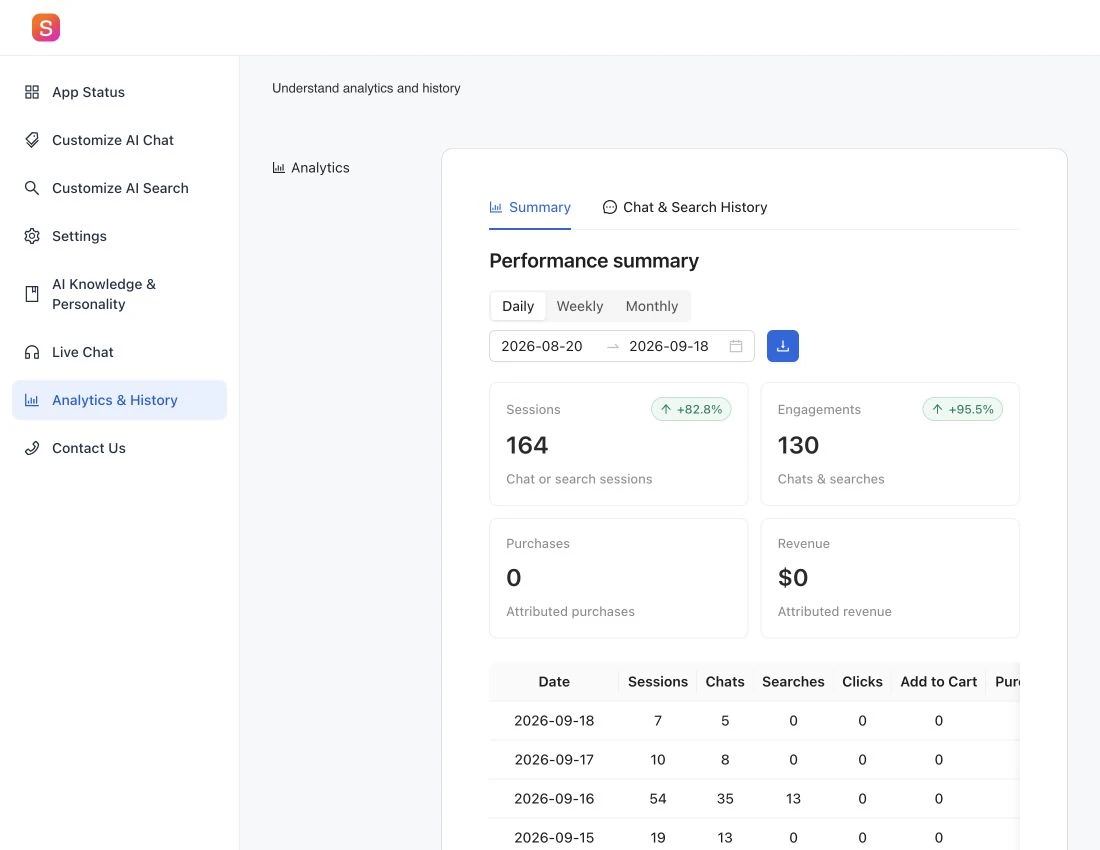This screenshot has width=1100, height=850.
Task: Click the Sessions card value 164
Action: 527,445
